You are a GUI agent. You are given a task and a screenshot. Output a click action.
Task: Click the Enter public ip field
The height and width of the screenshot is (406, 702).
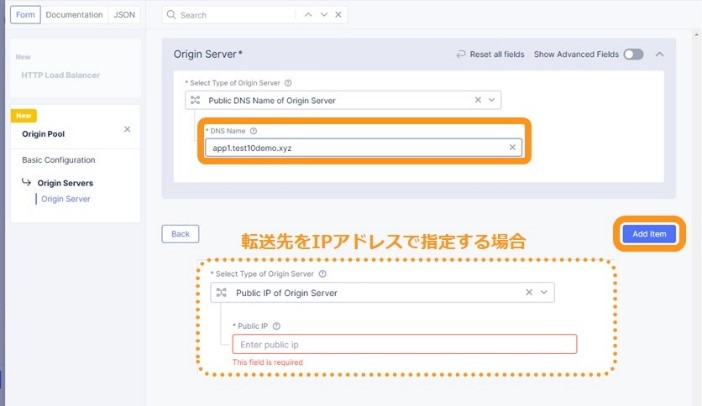(405, 344)
